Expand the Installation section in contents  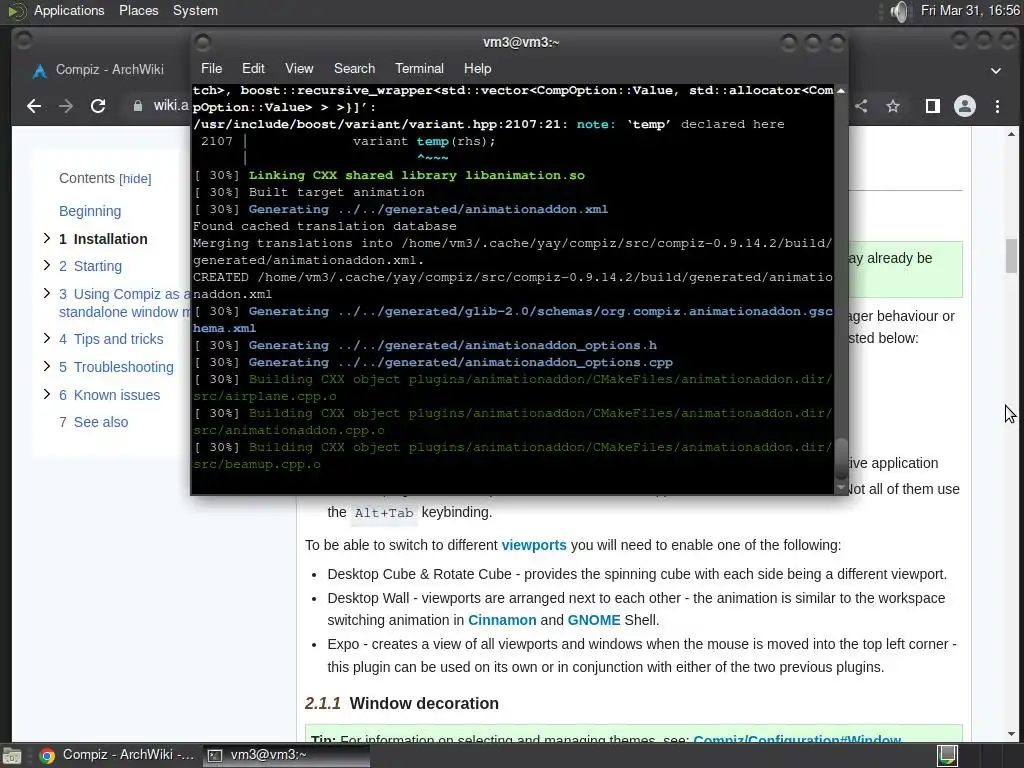coord(46,238)
